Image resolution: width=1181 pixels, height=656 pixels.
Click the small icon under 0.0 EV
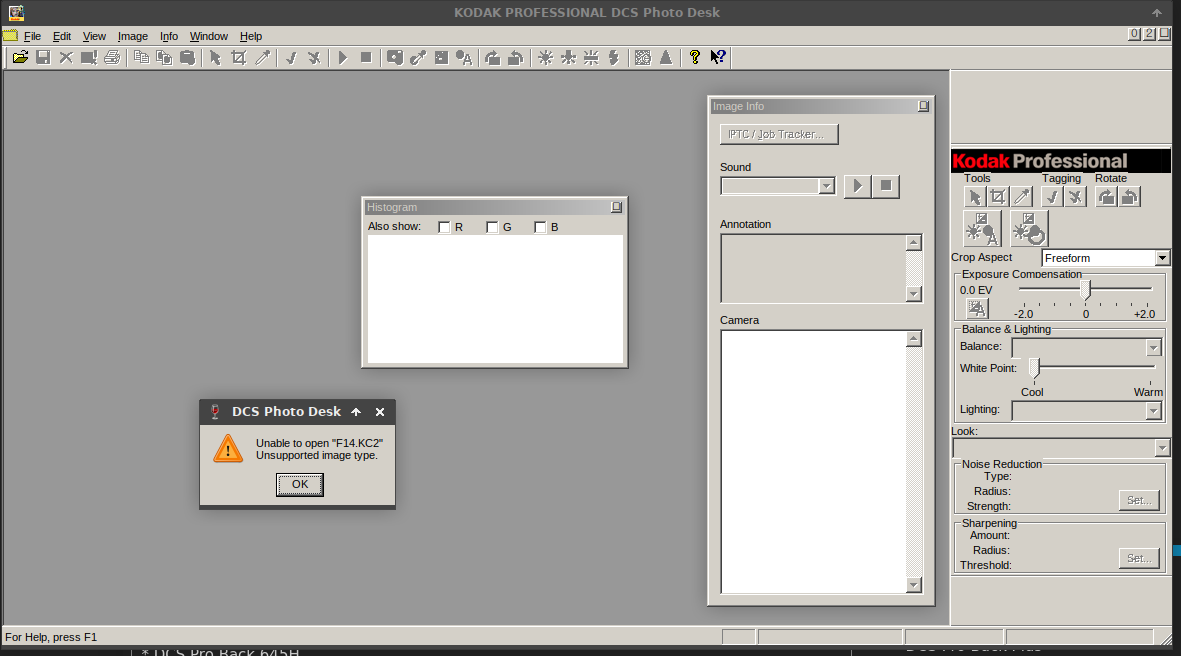[977, 309]
